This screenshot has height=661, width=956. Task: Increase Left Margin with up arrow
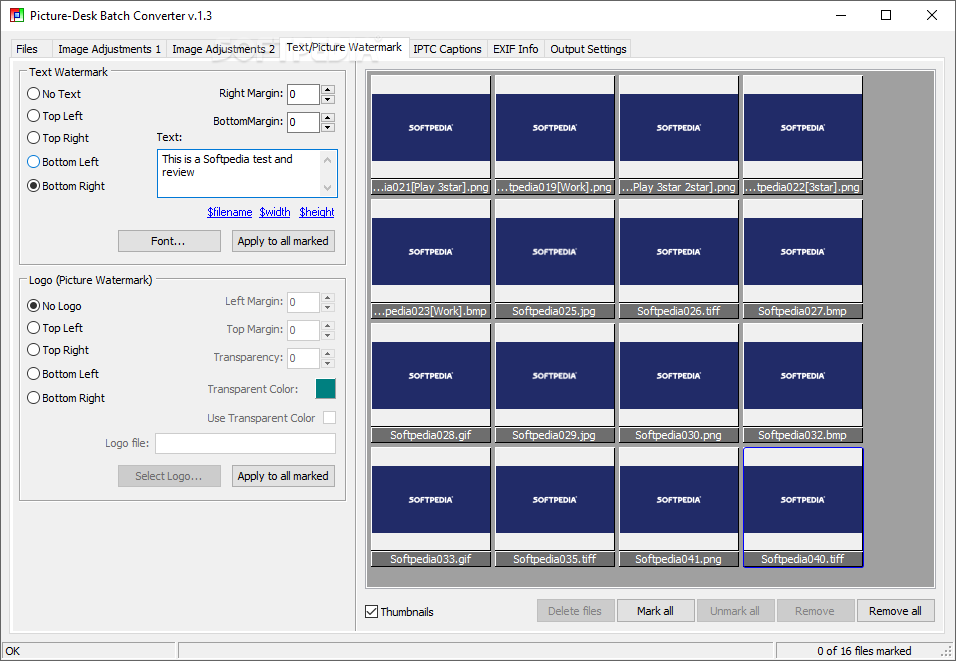[328, 297]
